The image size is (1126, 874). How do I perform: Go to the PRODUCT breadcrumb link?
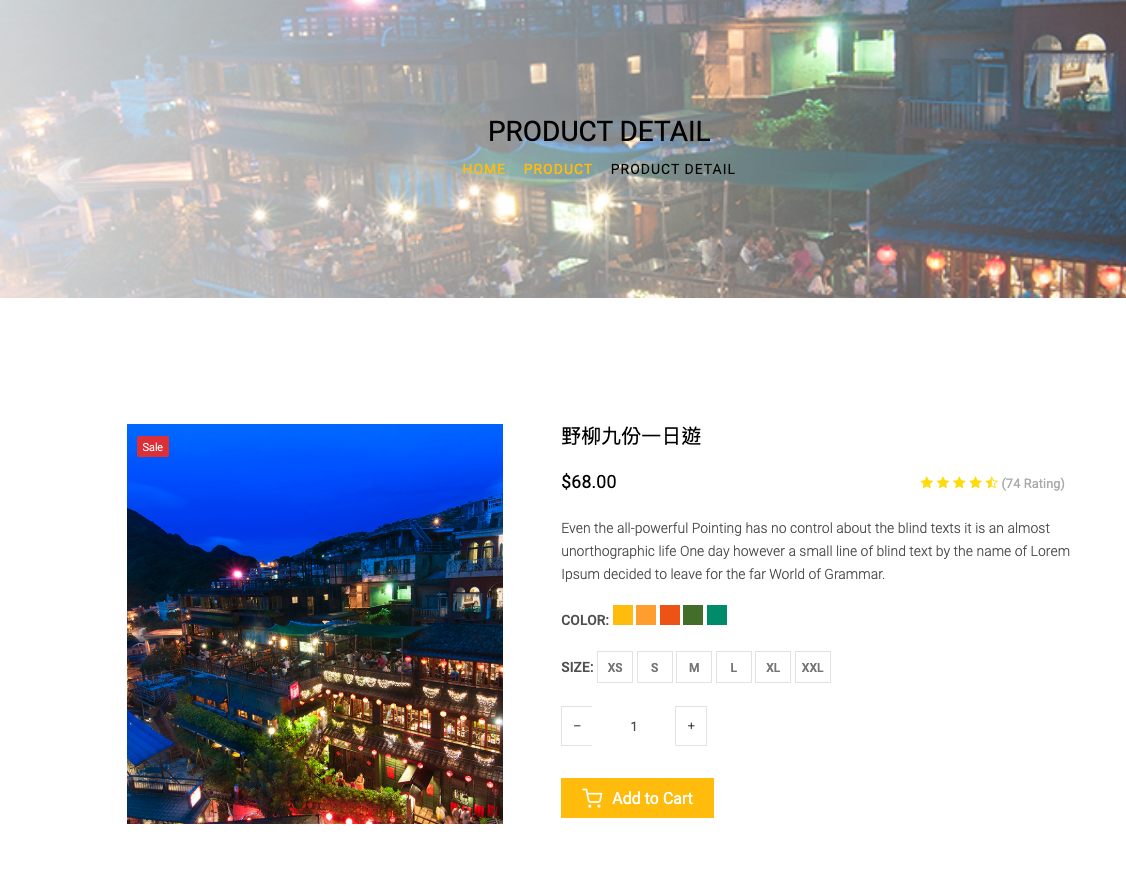click(x=558, y=169)
